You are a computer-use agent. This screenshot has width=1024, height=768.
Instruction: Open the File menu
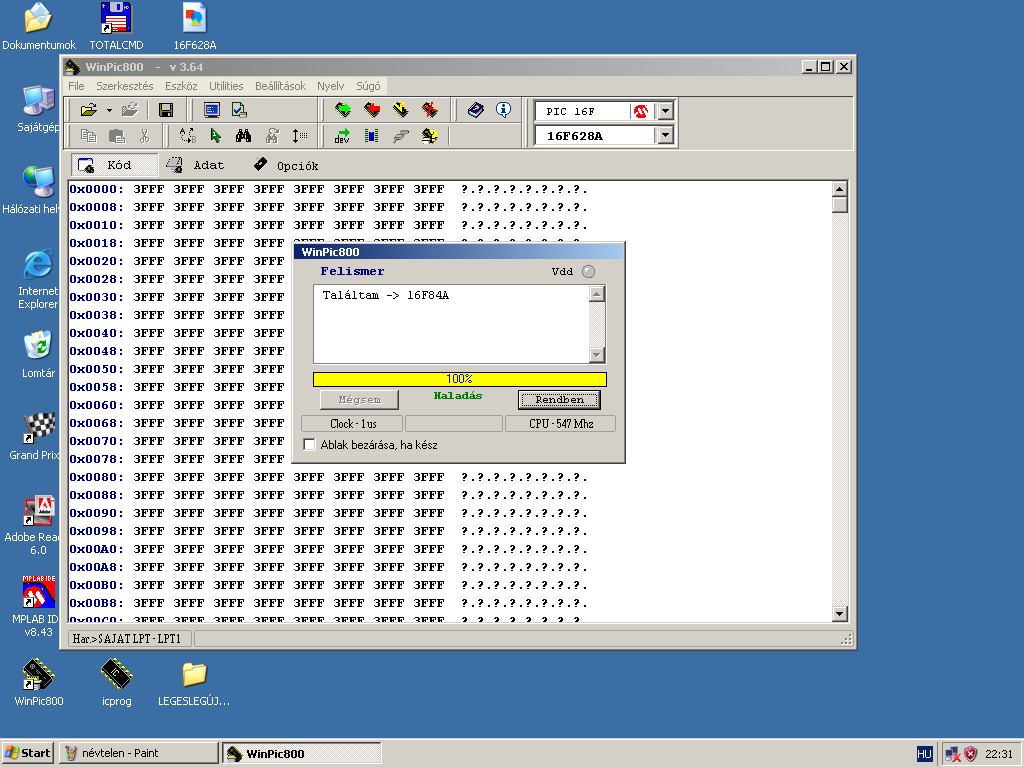click(76, 86)
